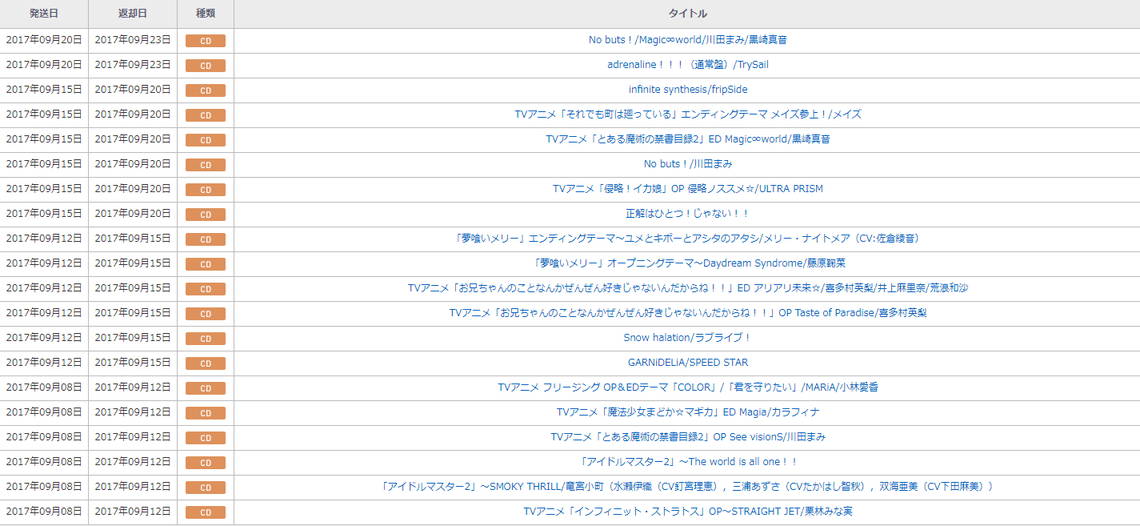The image size is (1140, 526).
Task: Open the メイズ参上！/メイズ title link
Action: point(687,114)
